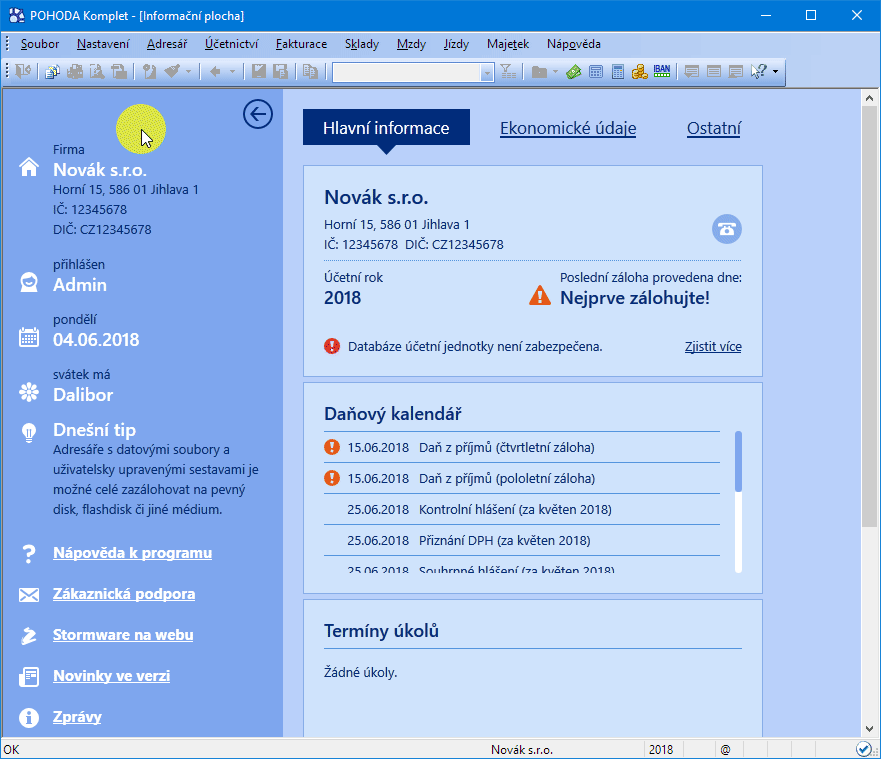Click the first grayed note toolbar icon
This screenshot has height=759, width=881.
pos(692,71)
